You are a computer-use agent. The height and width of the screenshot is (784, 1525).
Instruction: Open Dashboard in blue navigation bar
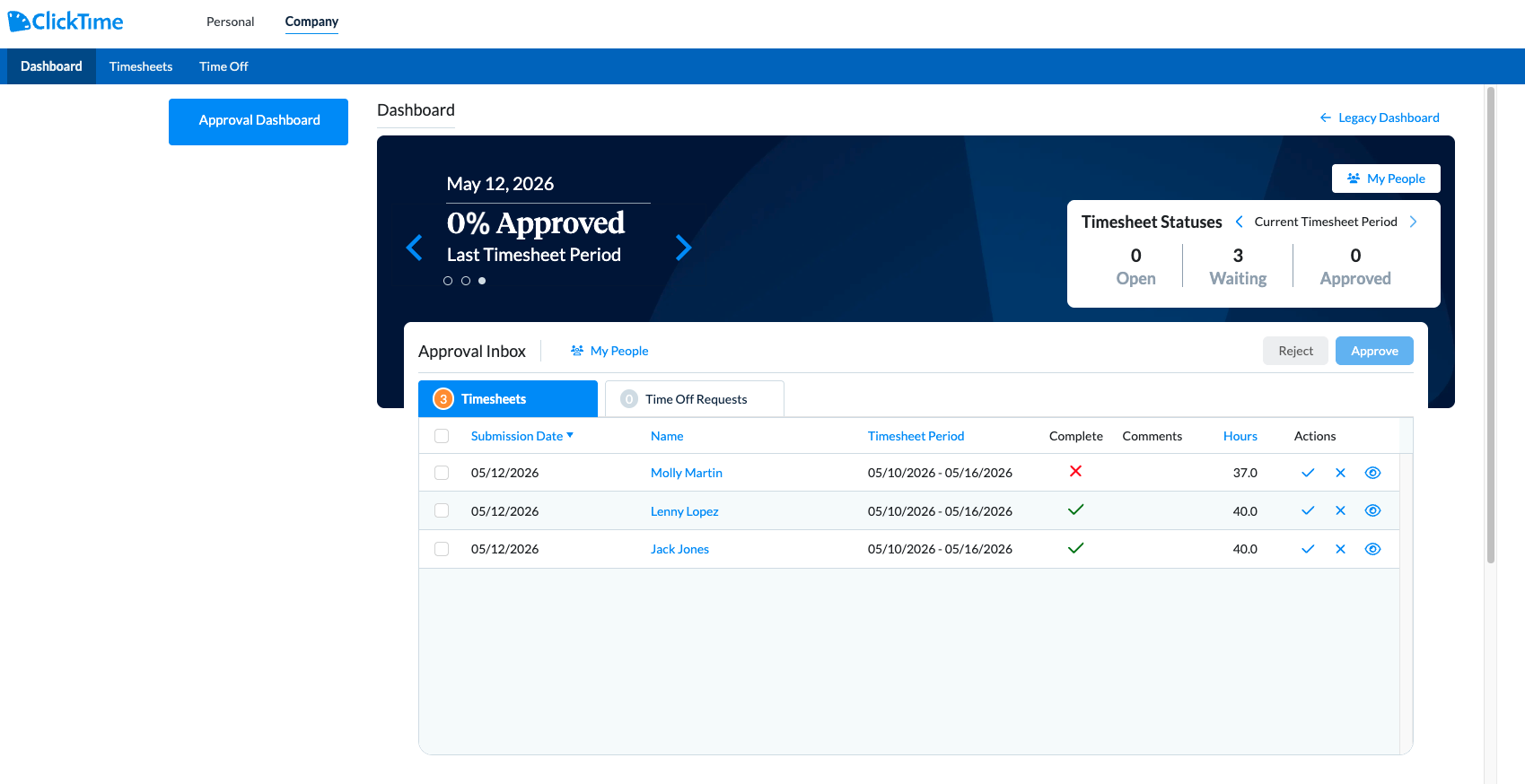pos(51,66)
